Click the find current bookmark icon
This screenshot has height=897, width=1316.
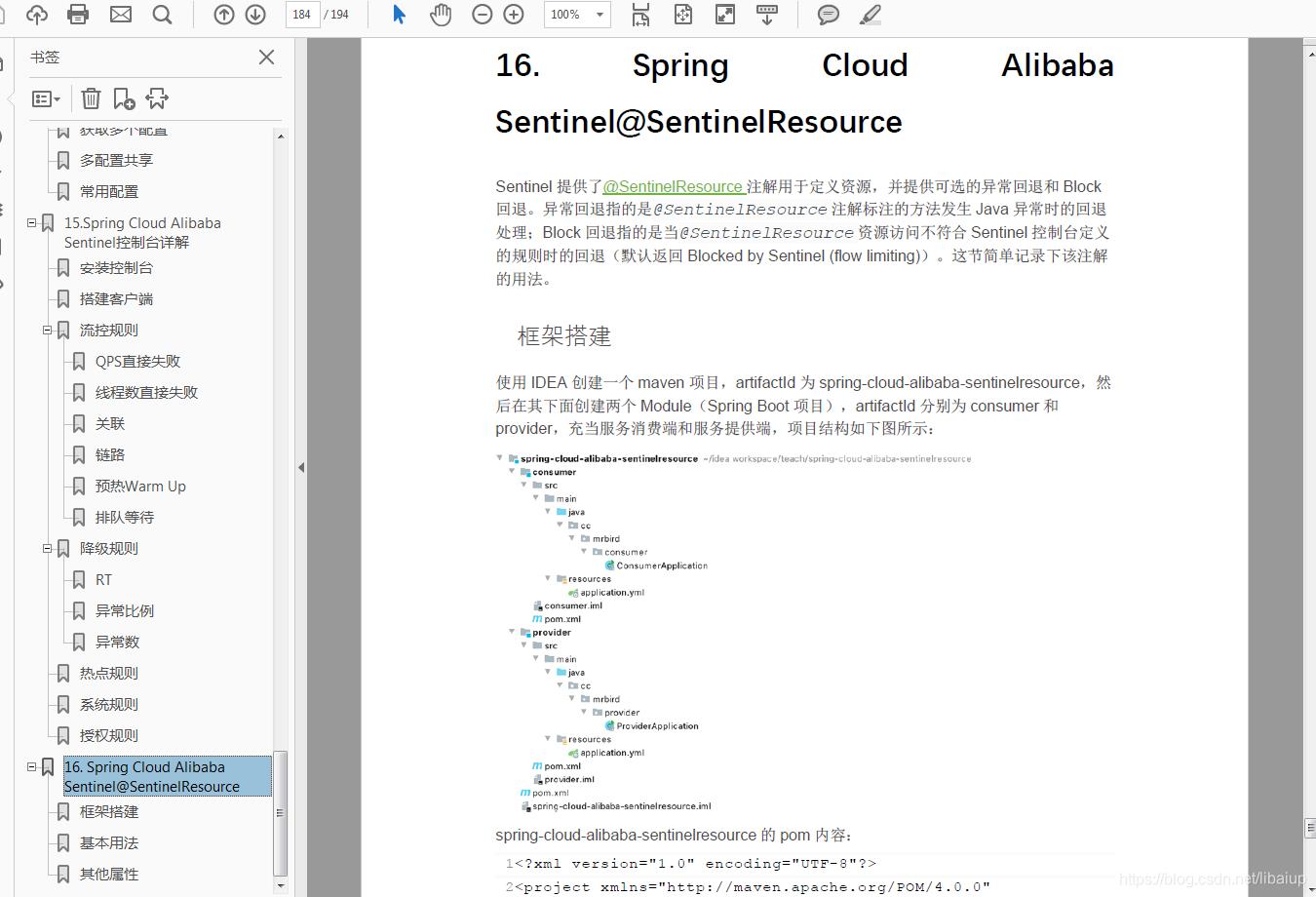157,98
